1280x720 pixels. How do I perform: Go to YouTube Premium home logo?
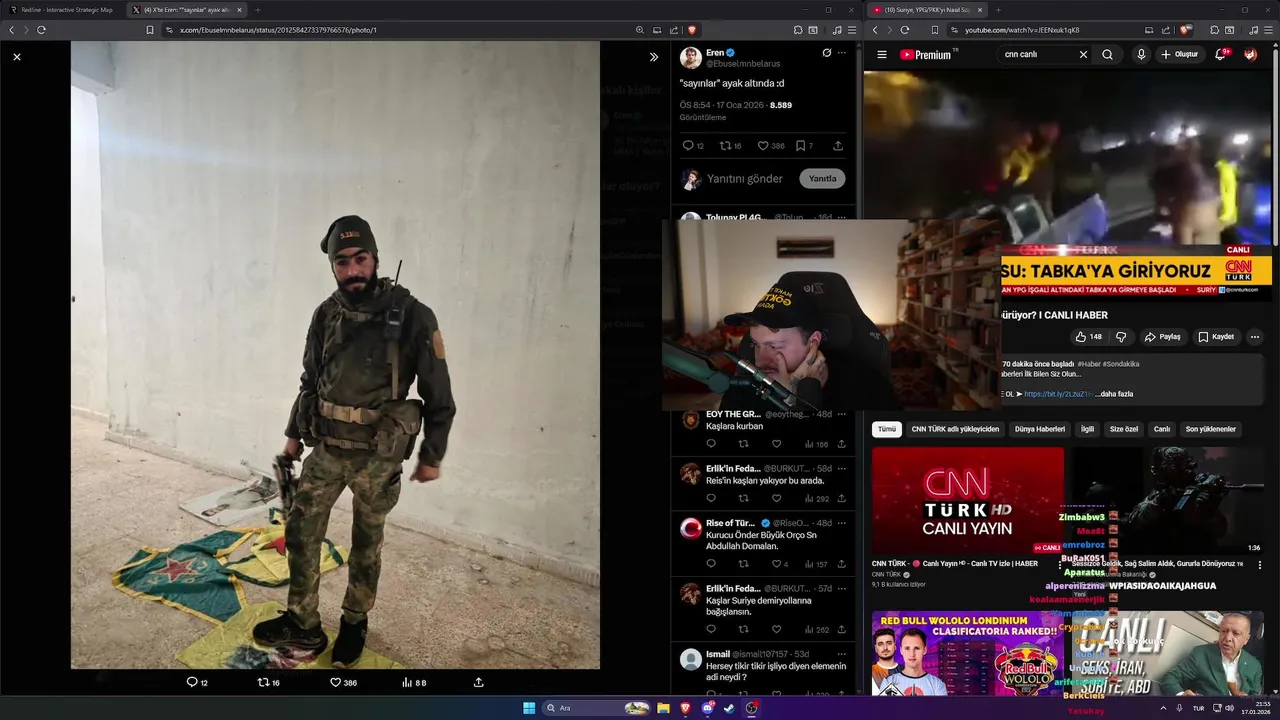pyautogui.click(x=925, y=55)
